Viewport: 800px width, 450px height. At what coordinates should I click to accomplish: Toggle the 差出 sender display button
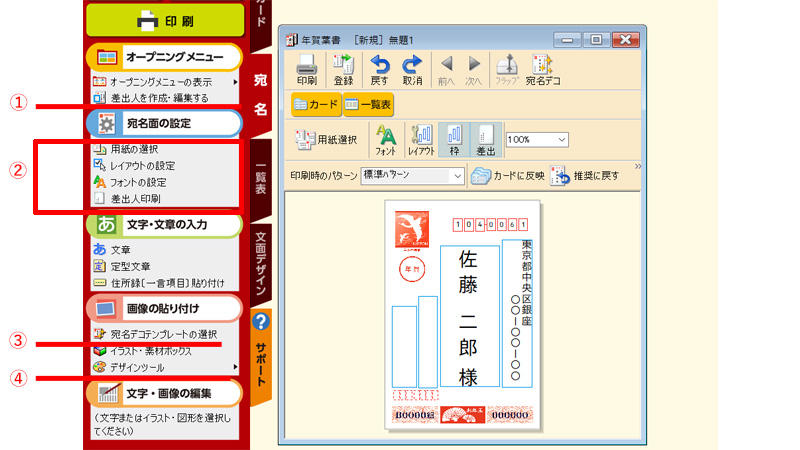486,140
